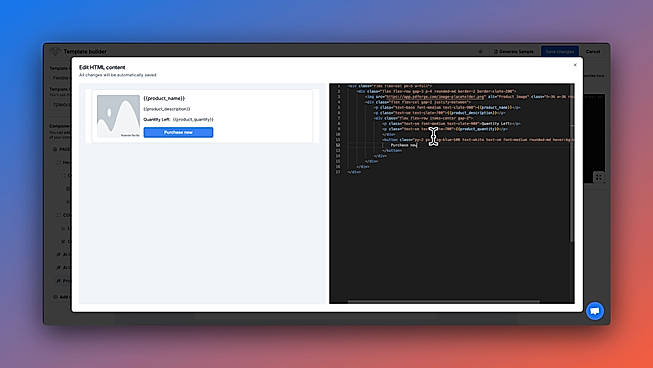653x368 pixels.
Task: Click the Purchase now preview button
Action: pos(178,132)
